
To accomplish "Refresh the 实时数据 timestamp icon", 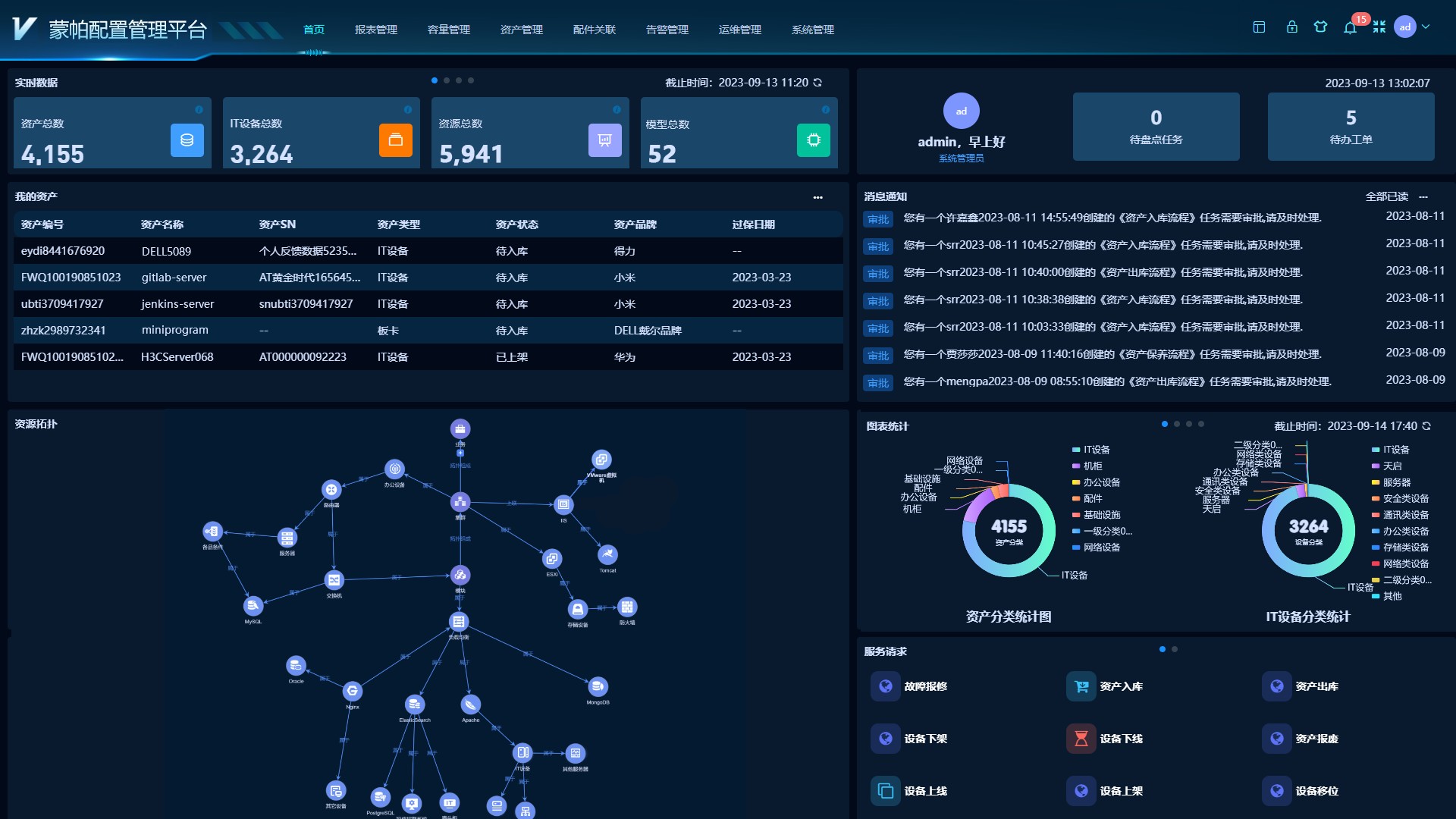I will click(817, 83).
